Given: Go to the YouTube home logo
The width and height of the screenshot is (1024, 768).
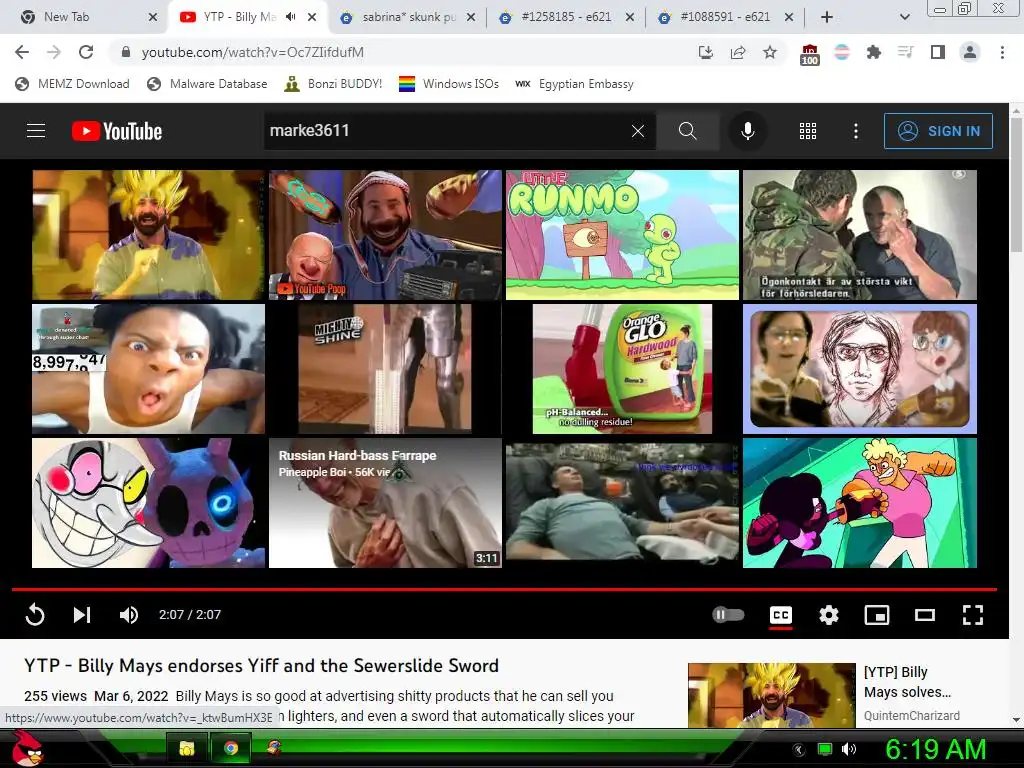Looking at the screenshot, I should 117,131.
